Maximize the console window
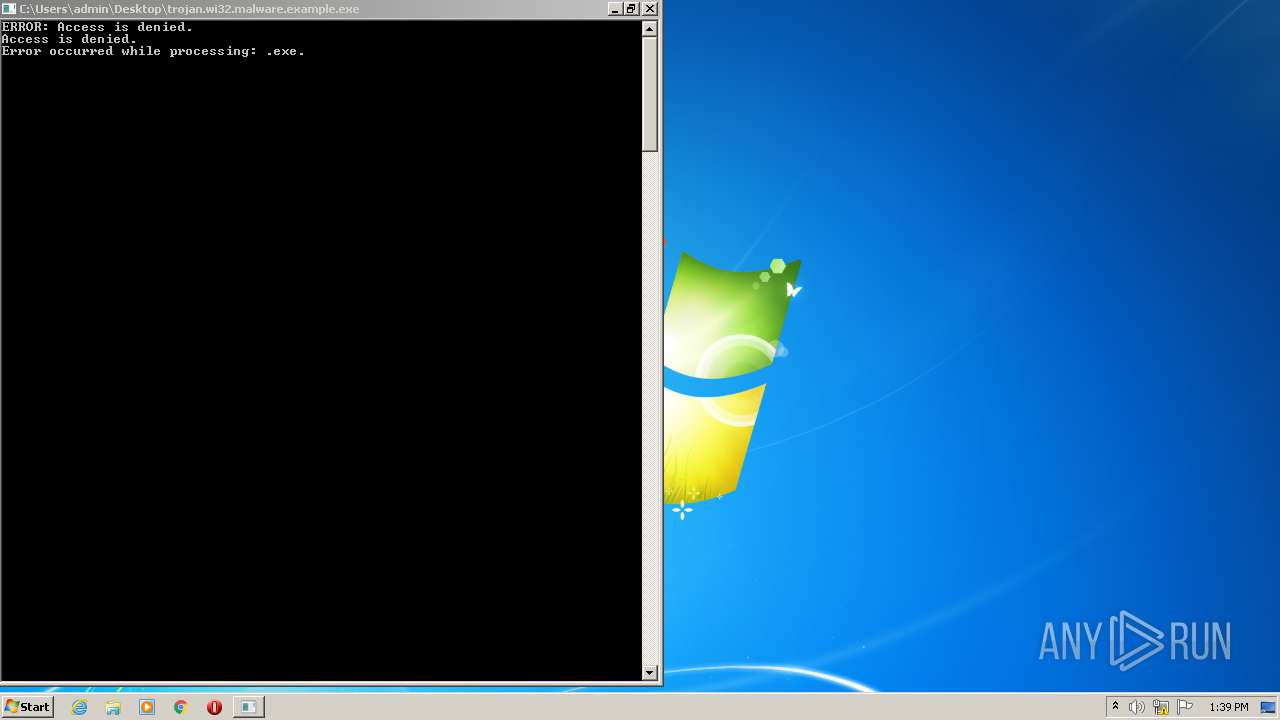This screenshot has width=1280, height=720. [631, 8]
